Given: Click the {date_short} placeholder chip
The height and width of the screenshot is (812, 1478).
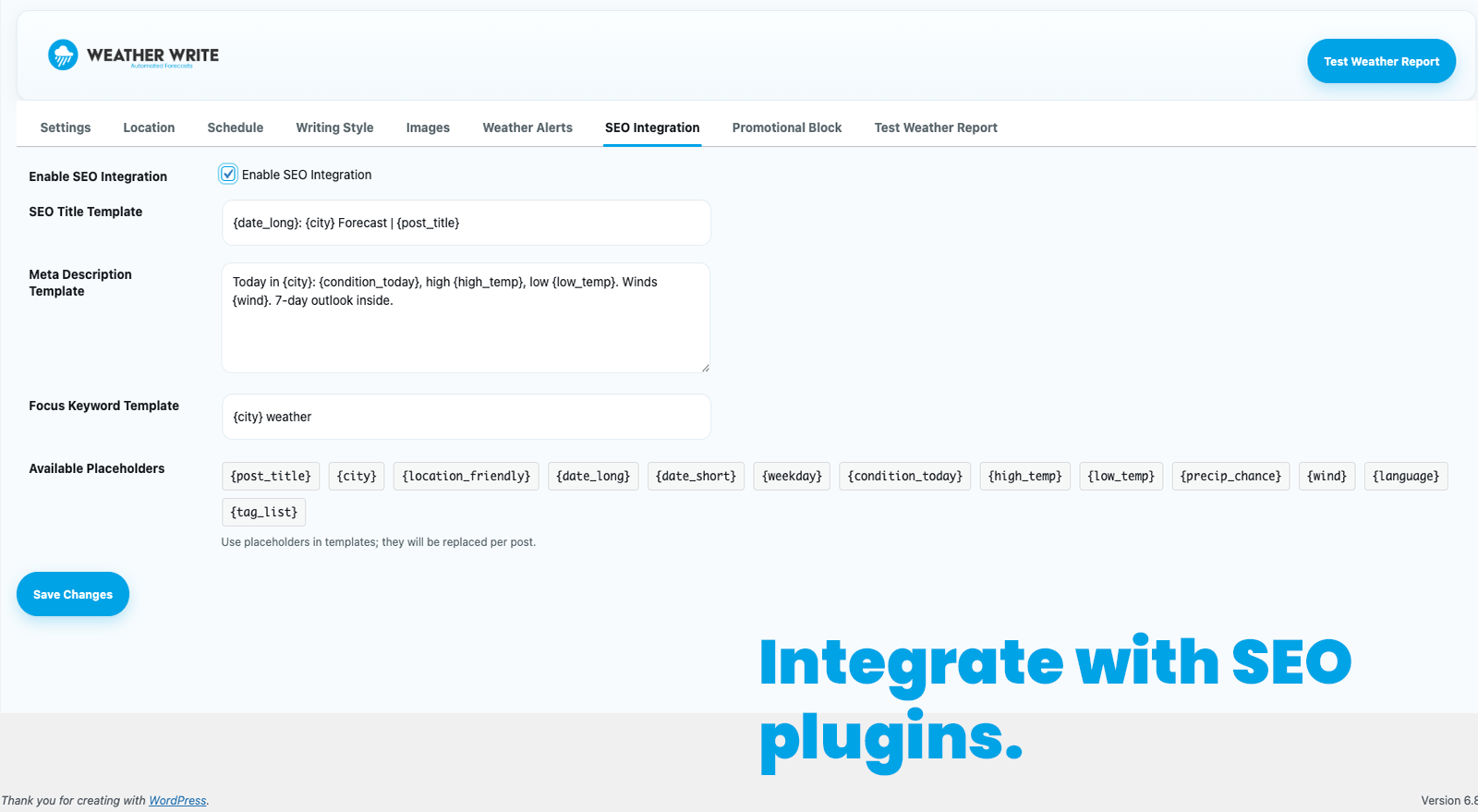Looking at the screenshot, I should point(696,476).
